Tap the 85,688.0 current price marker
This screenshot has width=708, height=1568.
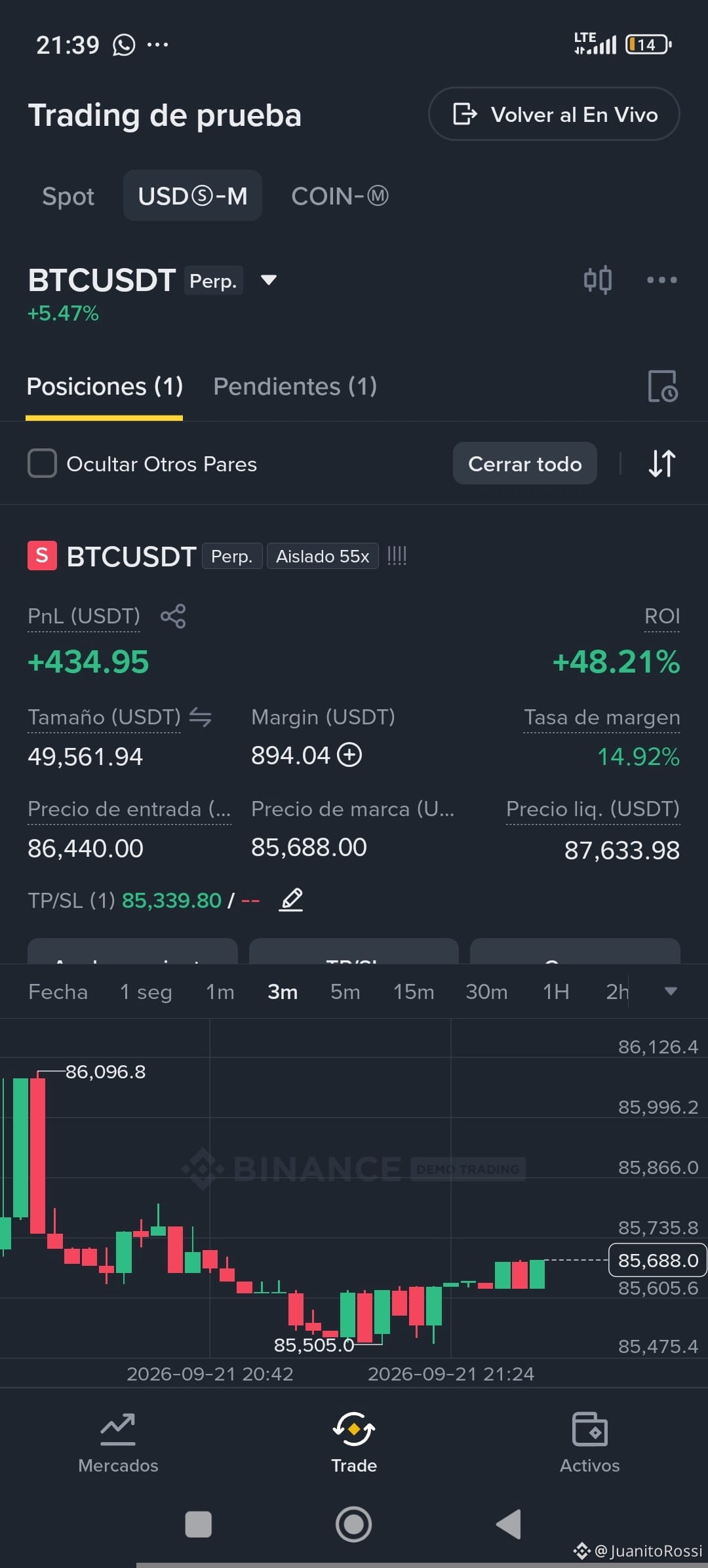pyautogui.click(x=658, y=1260)
